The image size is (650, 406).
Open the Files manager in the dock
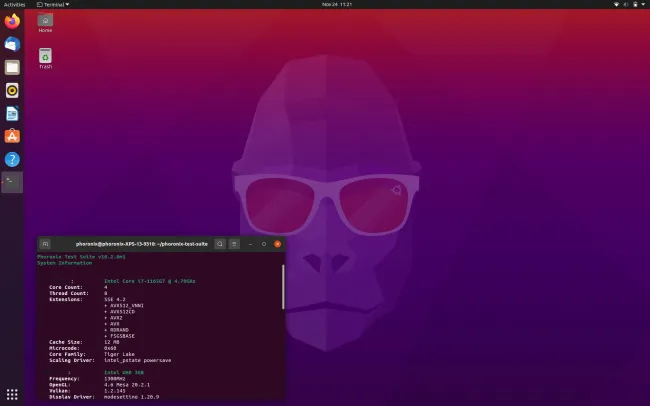coord(12,67)
